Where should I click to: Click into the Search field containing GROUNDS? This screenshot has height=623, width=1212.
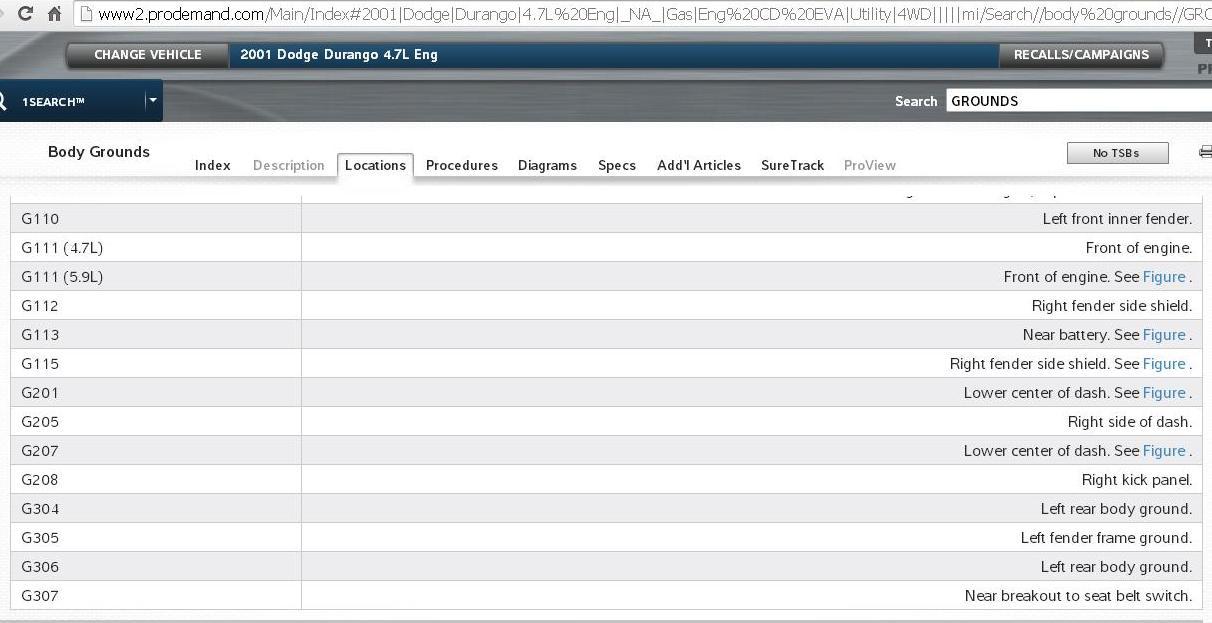click(1079, 101)
